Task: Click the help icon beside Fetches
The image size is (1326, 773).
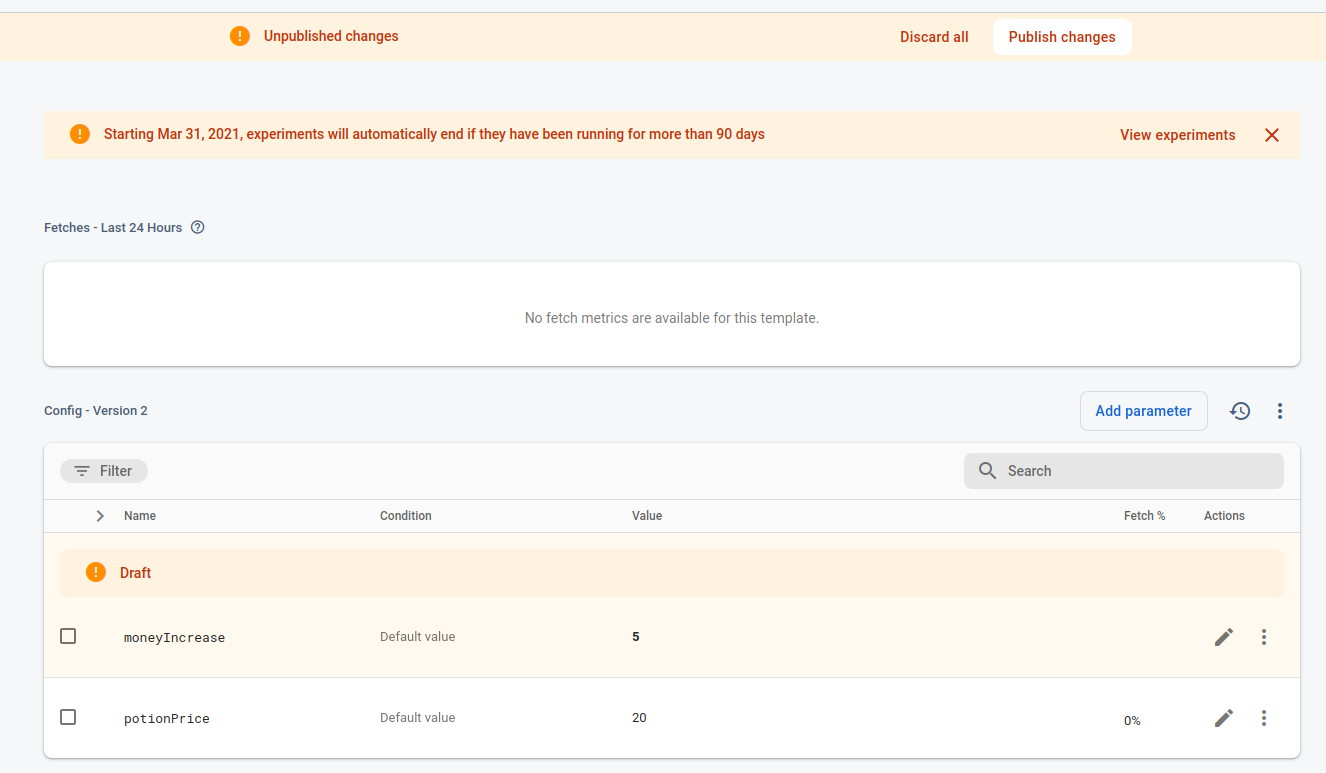Action: 197,227
